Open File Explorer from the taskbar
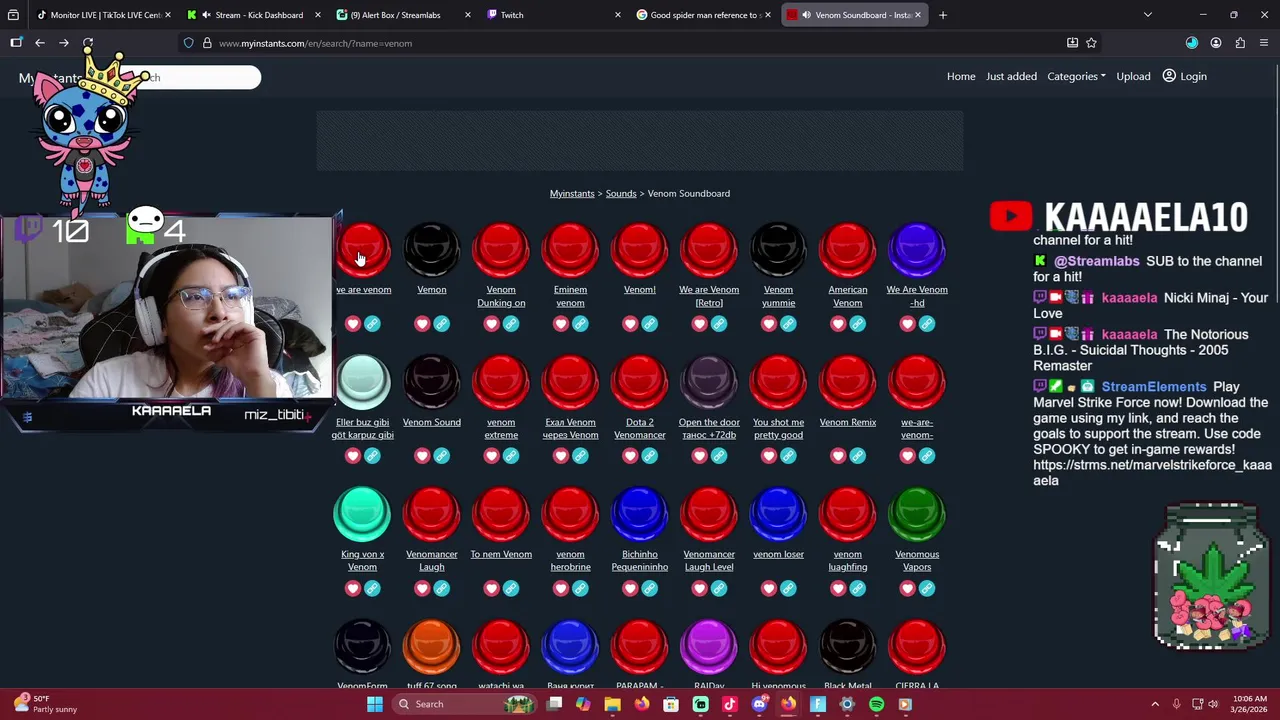 (x=613, y=704)
